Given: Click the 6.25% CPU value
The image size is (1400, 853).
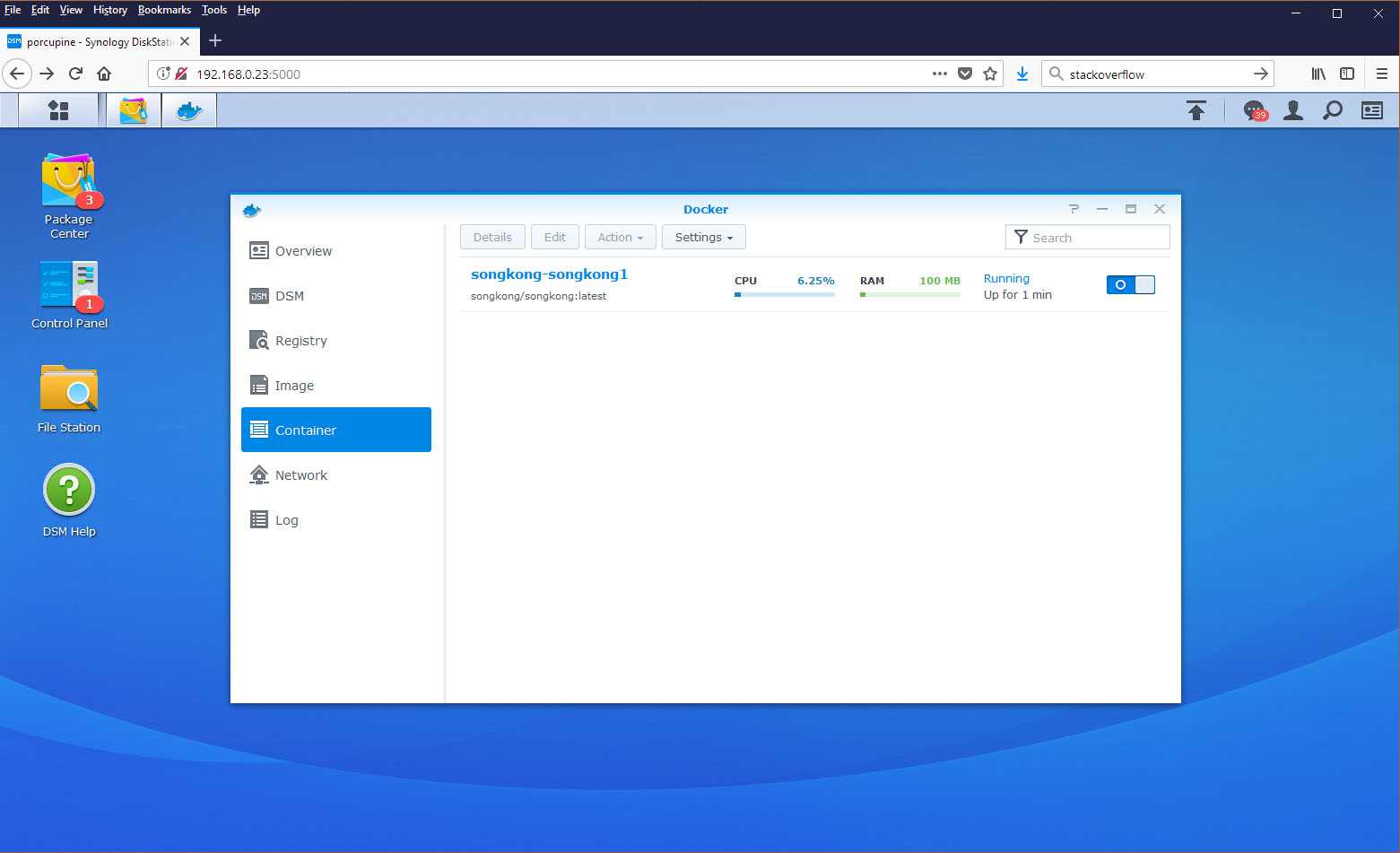Looking at the screenshot, I should tap(816, 281).
